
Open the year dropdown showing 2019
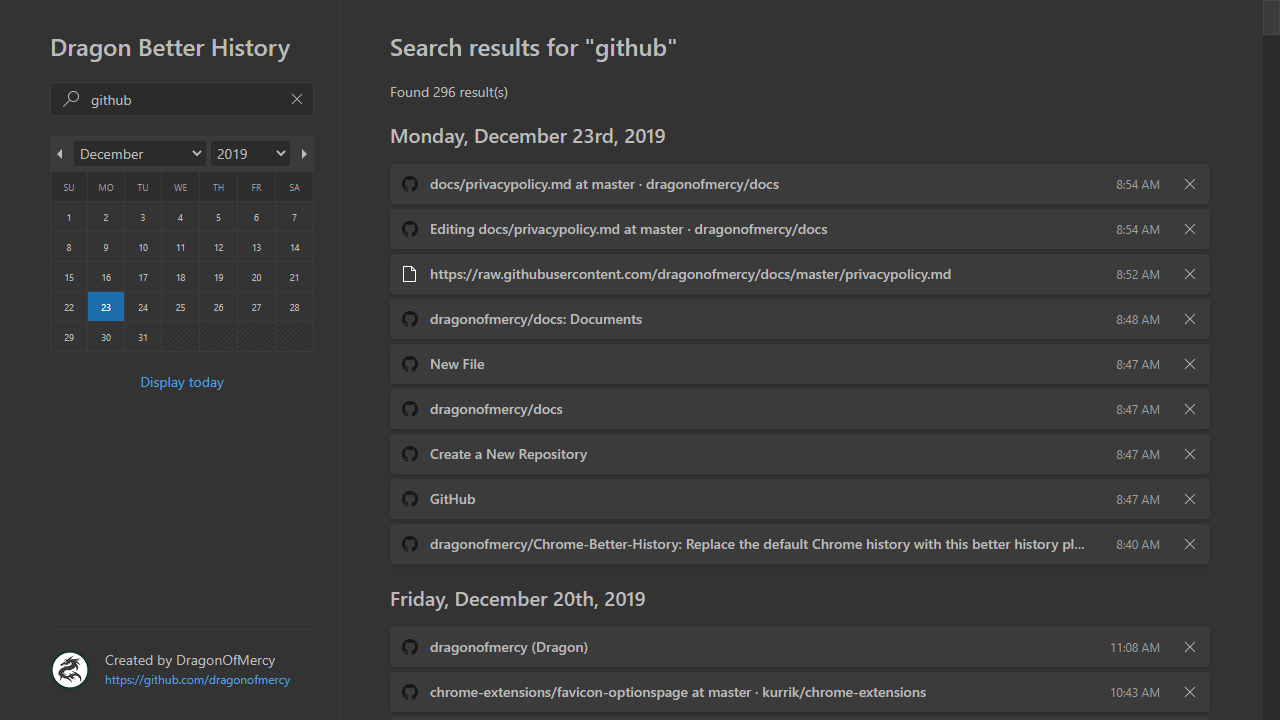point(250,154)
